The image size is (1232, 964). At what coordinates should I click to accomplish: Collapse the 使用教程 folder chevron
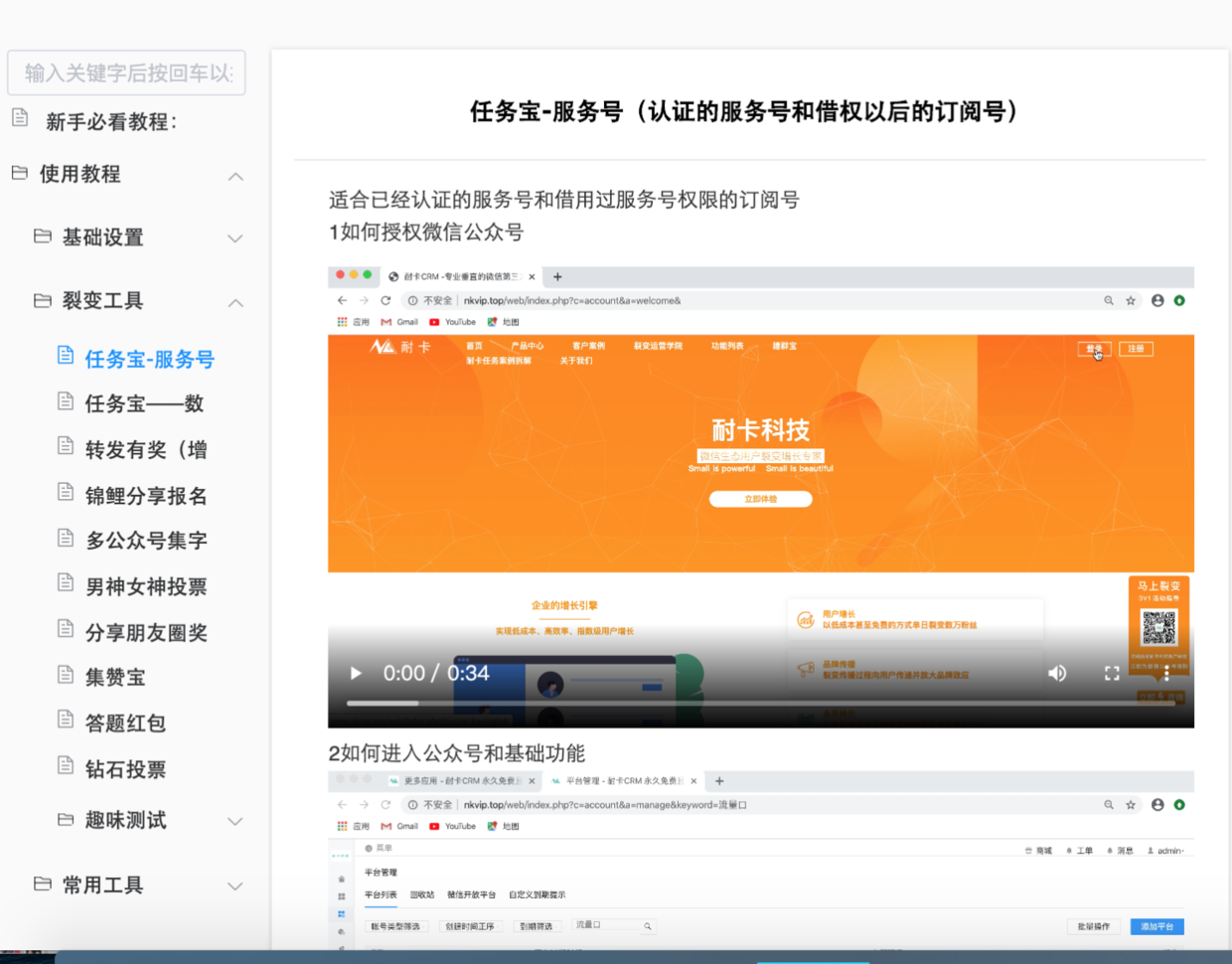point(235,177)
